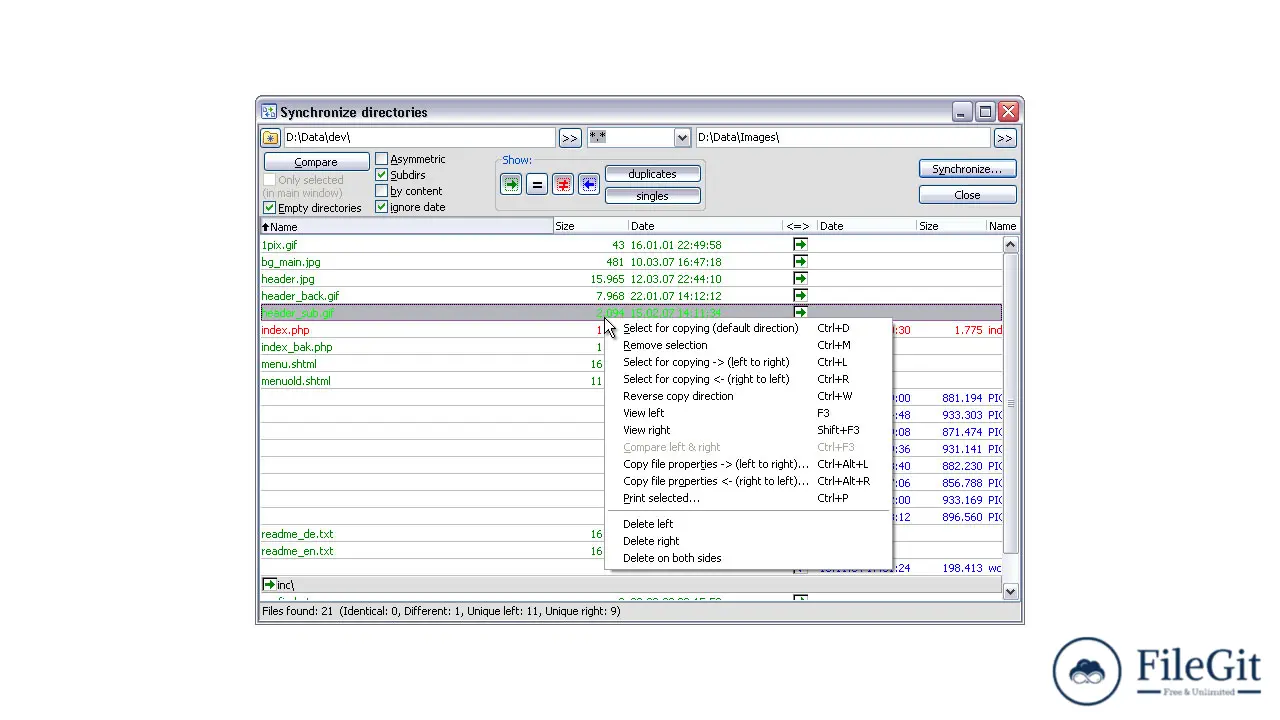Click the Close button below Synchronize
This screenshot has height=720, width=1280.
[x=967, y=195]
